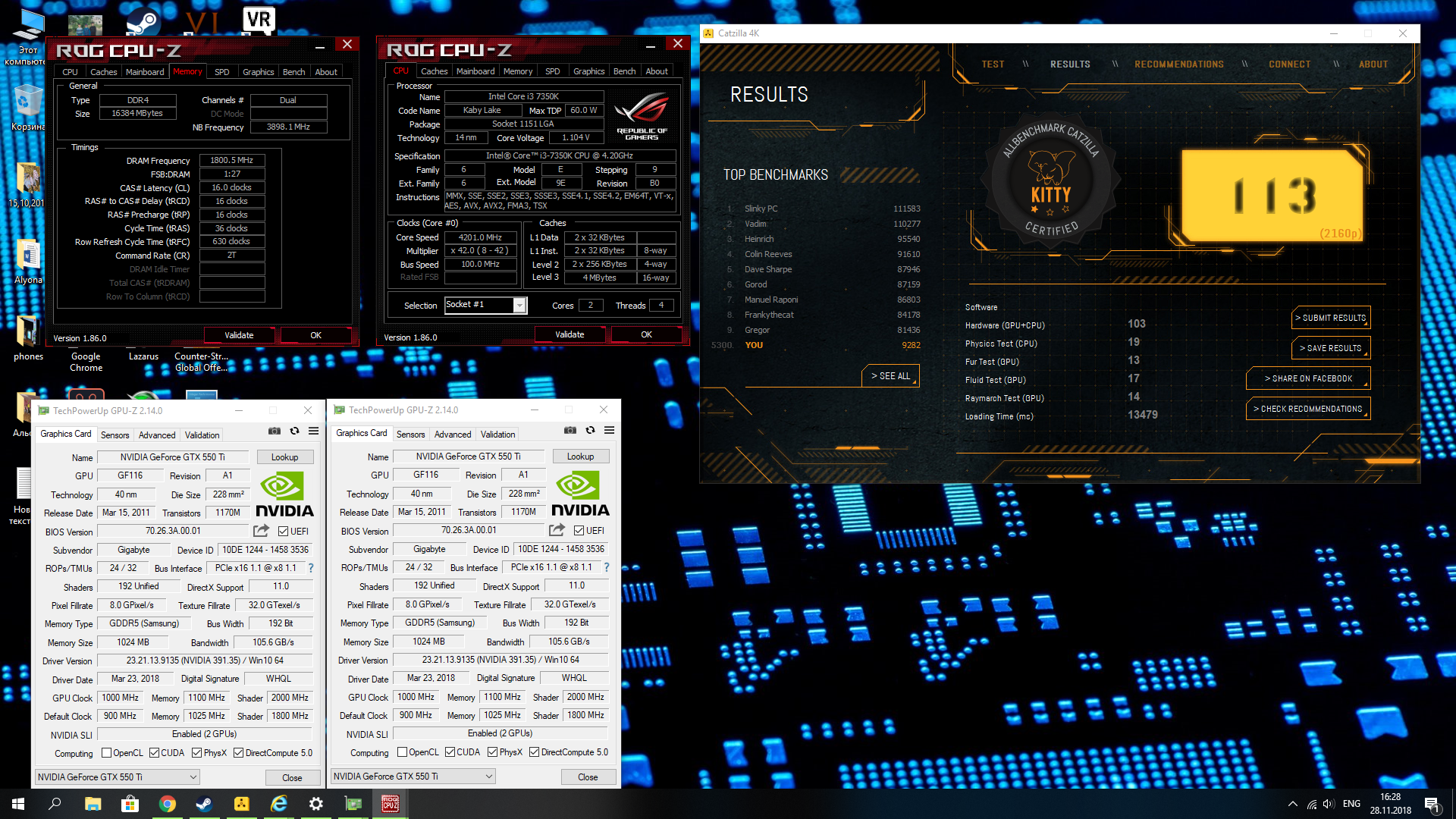Toggle PhysX checkbox in right GPU-Z
Viewport: 1456px width, 819px height.
click(x=493, y=752)
